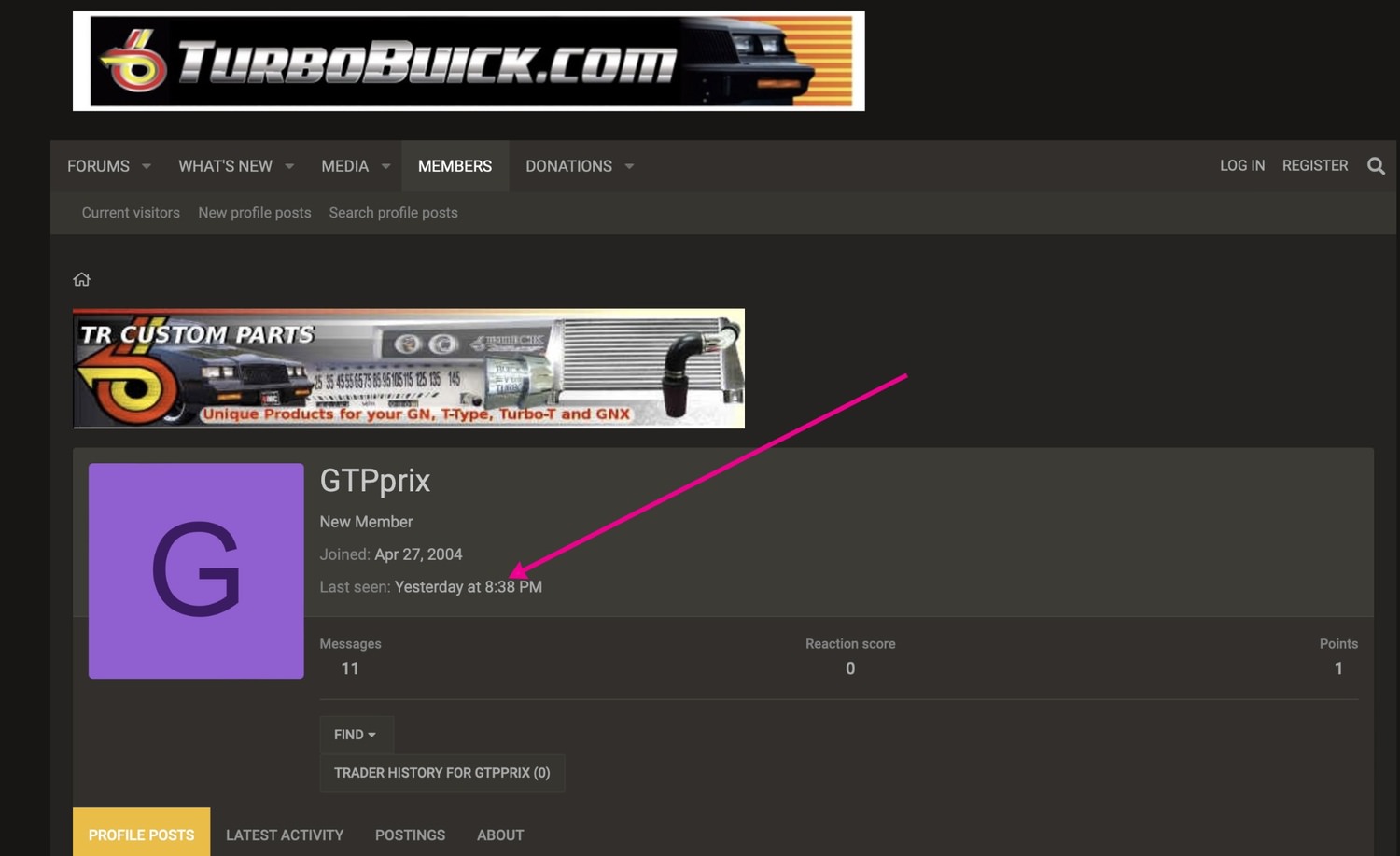Expand the Media dropdown arrow
Image resolution: width=1400 pixels, height=856 pixels.
tap(385, 166)
